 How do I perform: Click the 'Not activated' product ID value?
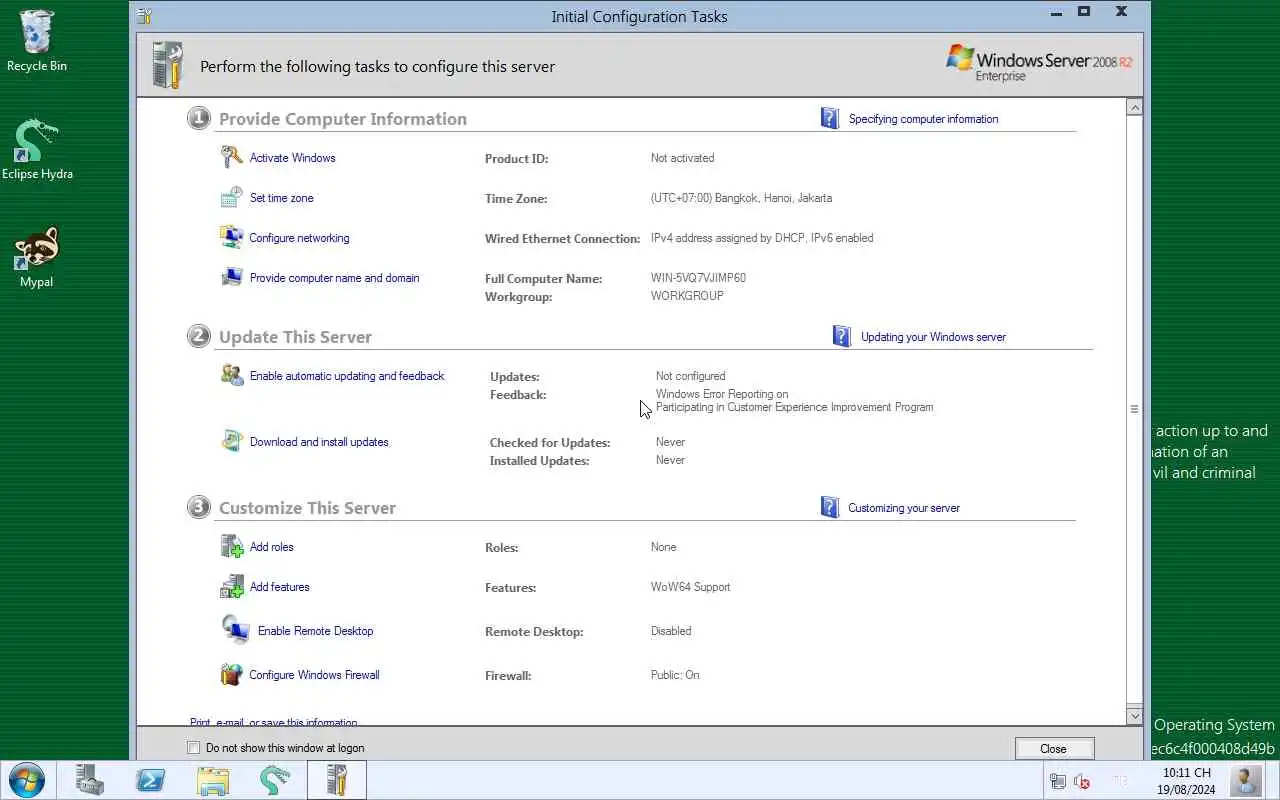click(682, 158)
